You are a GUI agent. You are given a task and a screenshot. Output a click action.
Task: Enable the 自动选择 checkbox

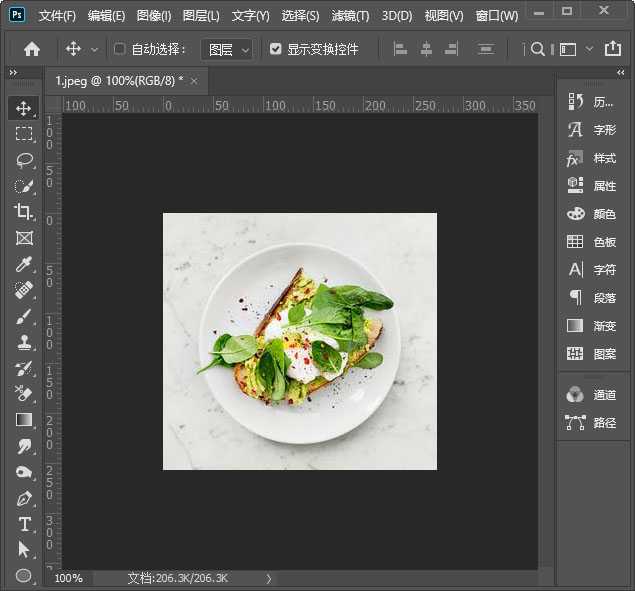point(120,49)
